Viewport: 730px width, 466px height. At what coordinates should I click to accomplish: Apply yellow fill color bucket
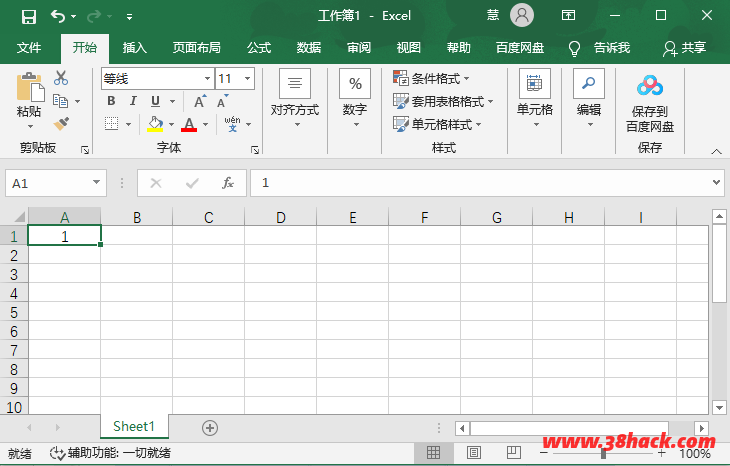coord(155,124)
